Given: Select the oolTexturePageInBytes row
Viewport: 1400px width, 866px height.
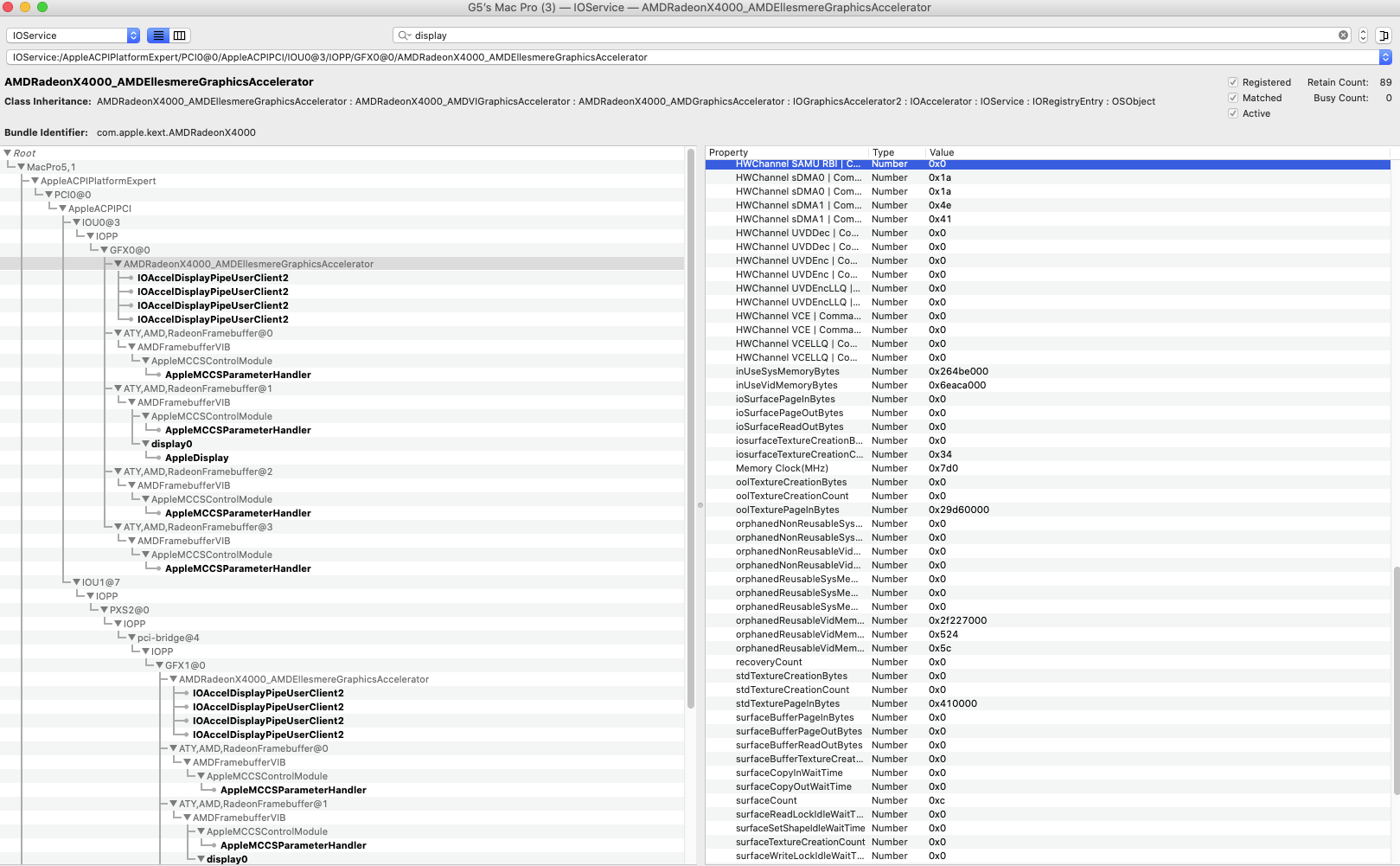Looking at the screenshot, I should pos(1047,510).
